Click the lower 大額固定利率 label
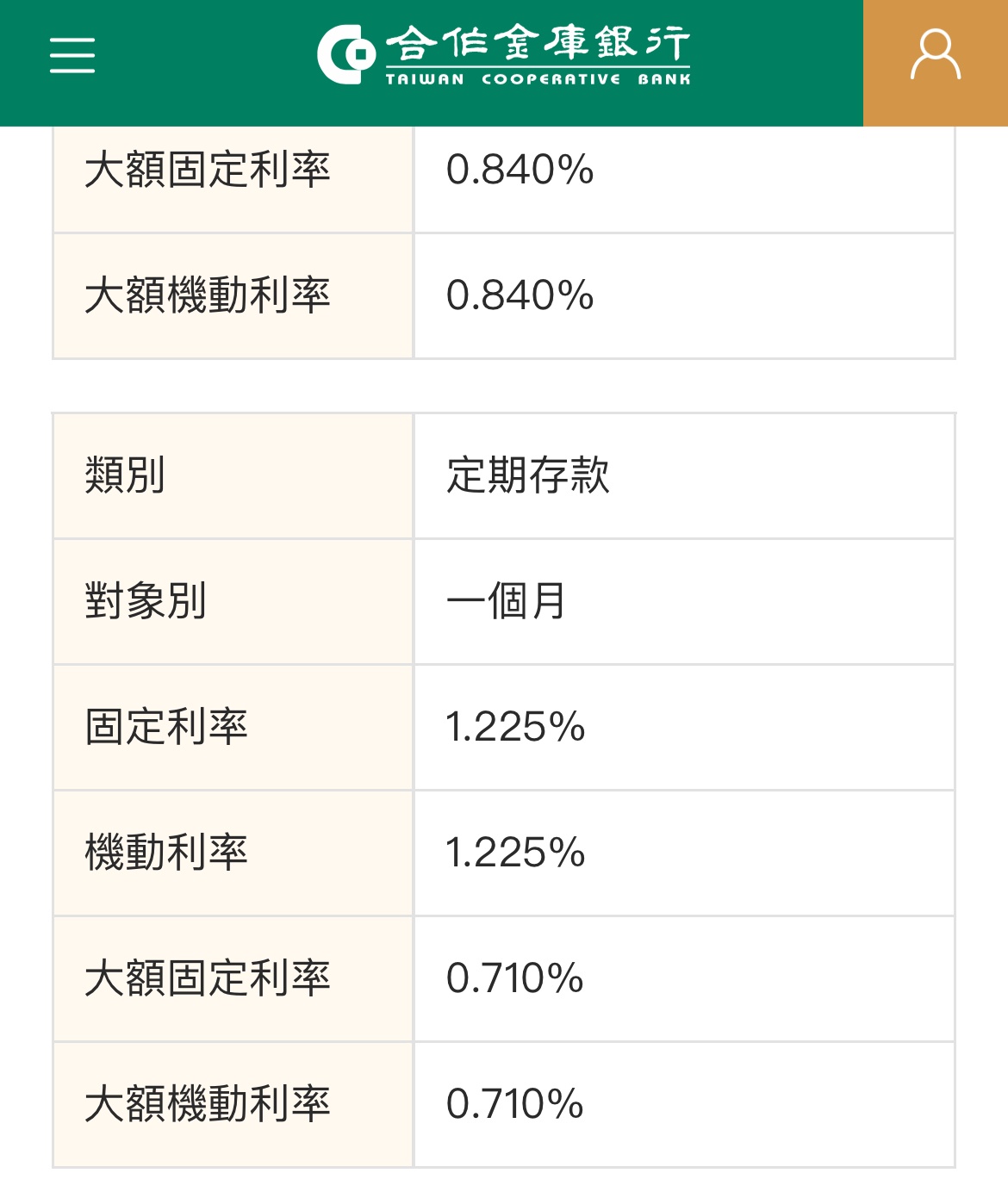The width and height of the screenshot is (1008, 1204). (x=208, y=978)
